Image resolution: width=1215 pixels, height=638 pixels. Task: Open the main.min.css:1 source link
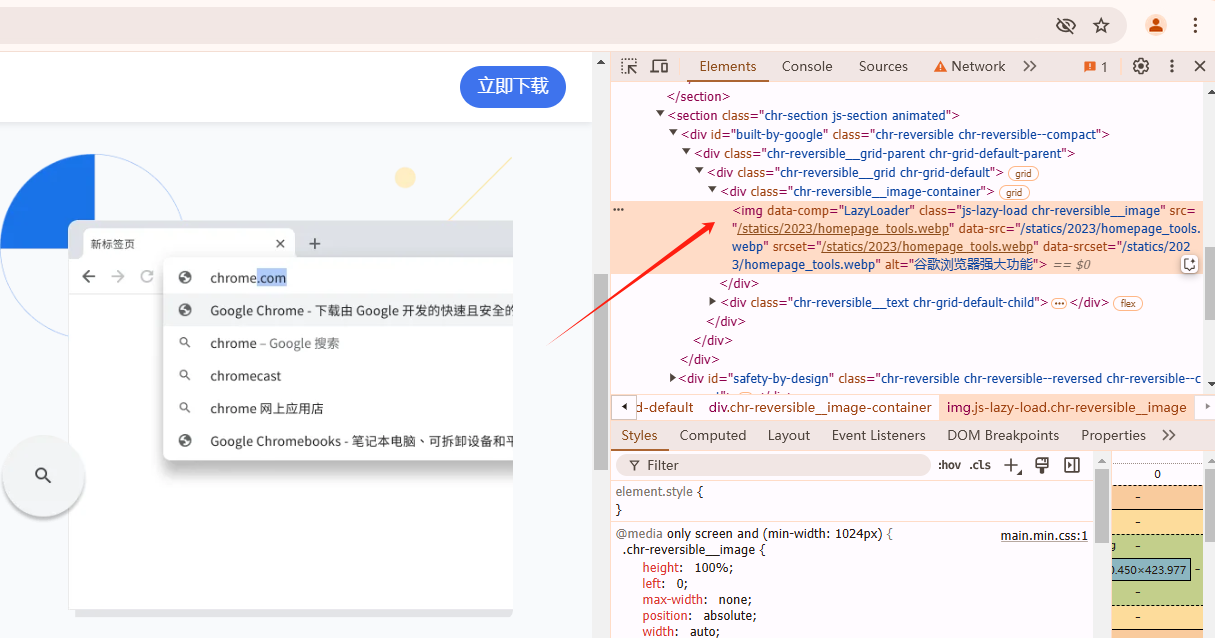[x=1044, y=536]
